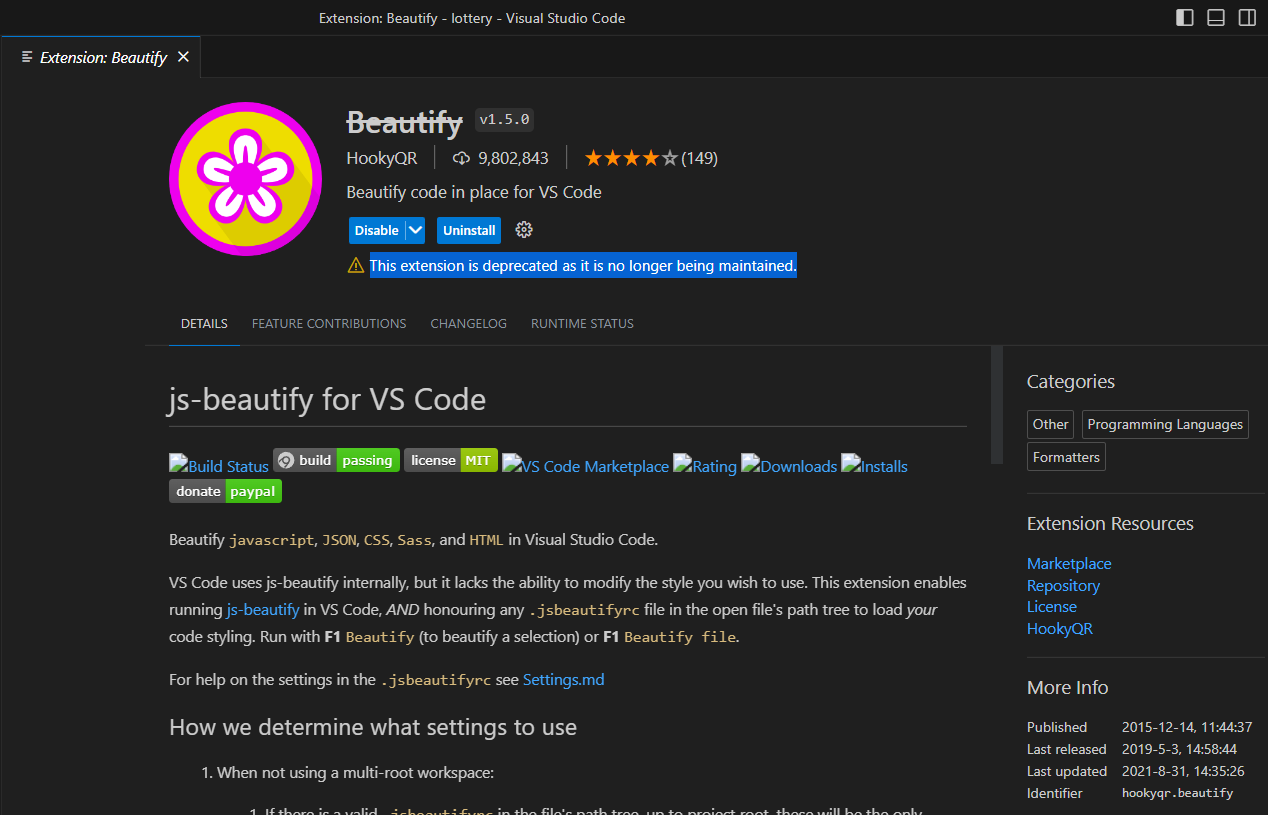
Task: Select the Formatters category
Action: [x=1066, y=457]
